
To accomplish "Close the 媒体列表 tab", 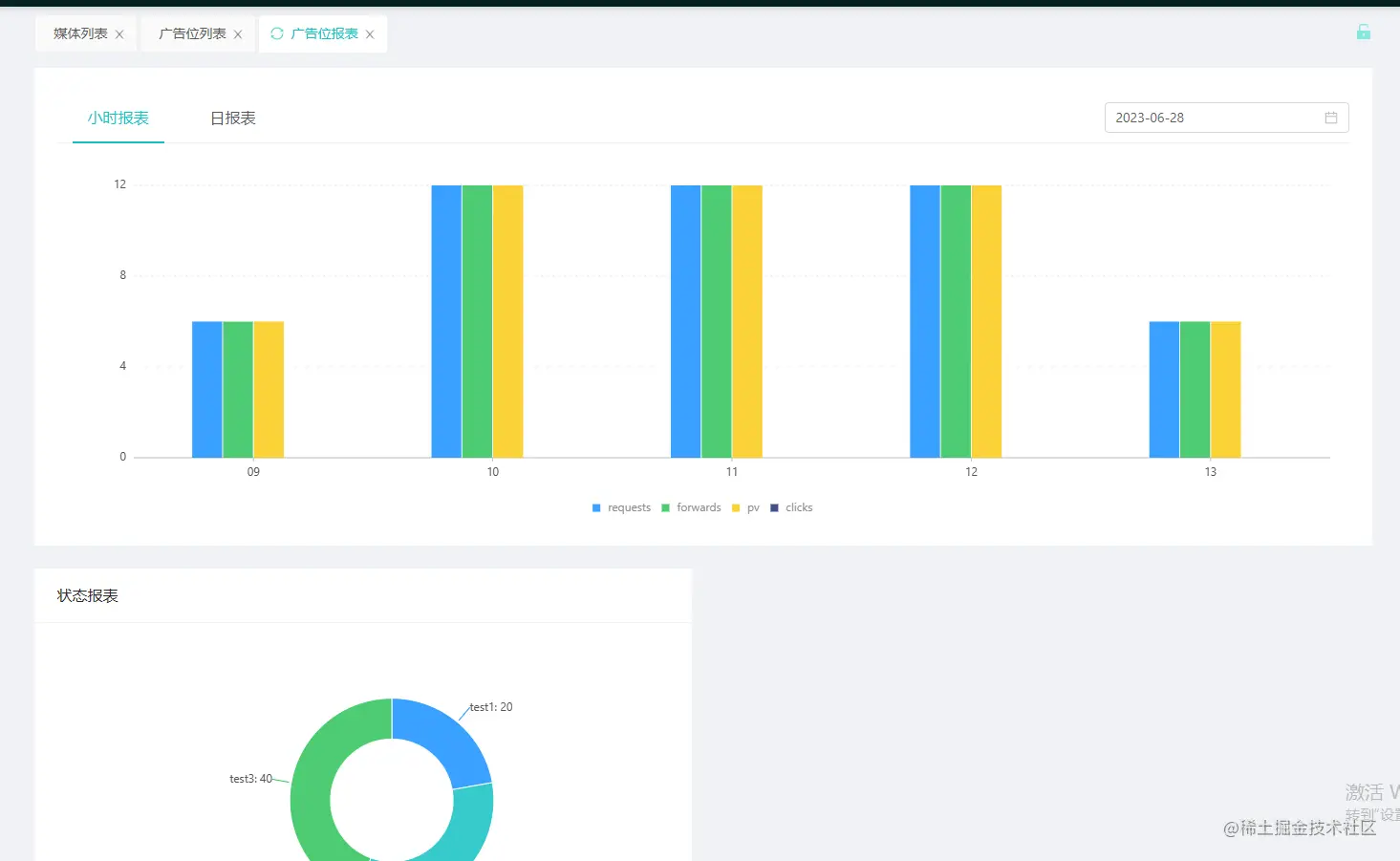I will 119,34.
